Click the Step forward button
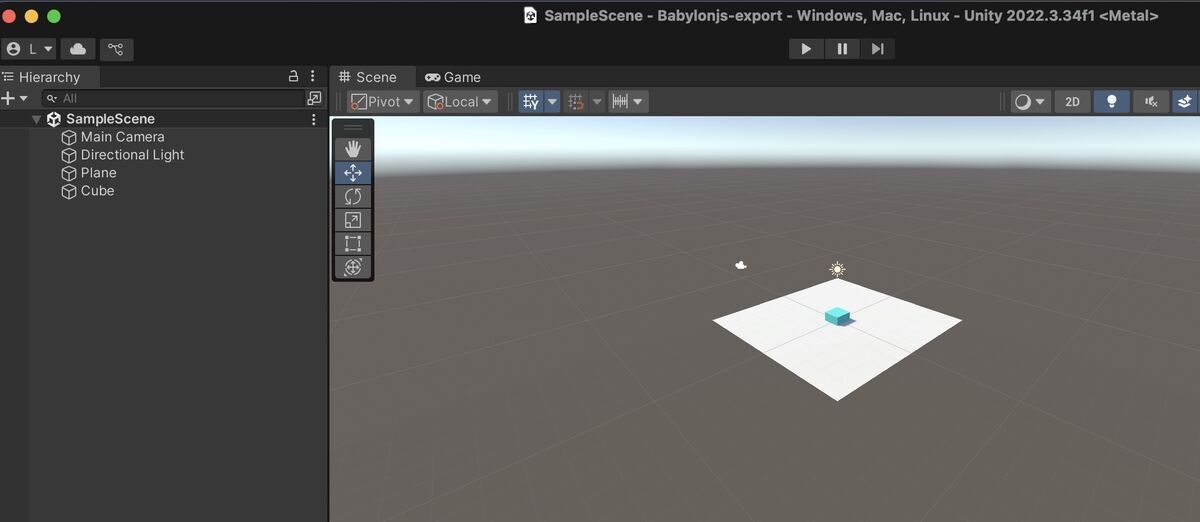Image resolution: width=1200 pixels, height=522 pixels. tap(877, 48)
